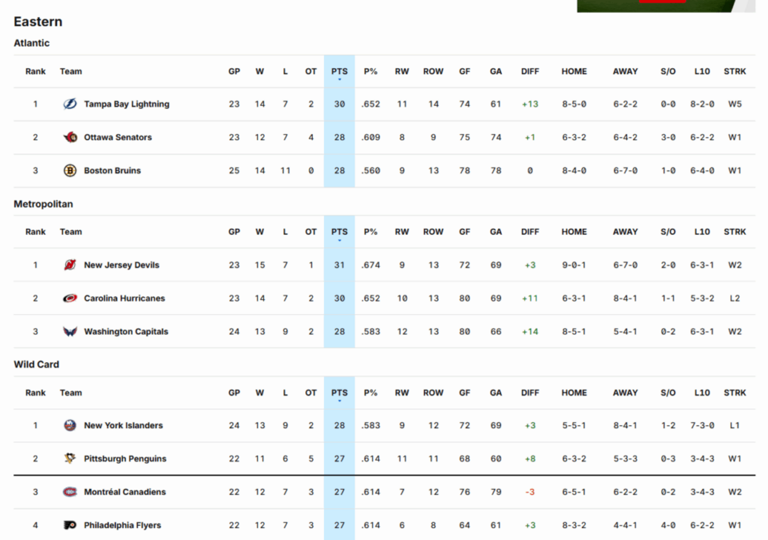The height and width of the screenshot is (540, 768).
Task: Click the Carolina Hurricanes logo
Action: point(70,298)
